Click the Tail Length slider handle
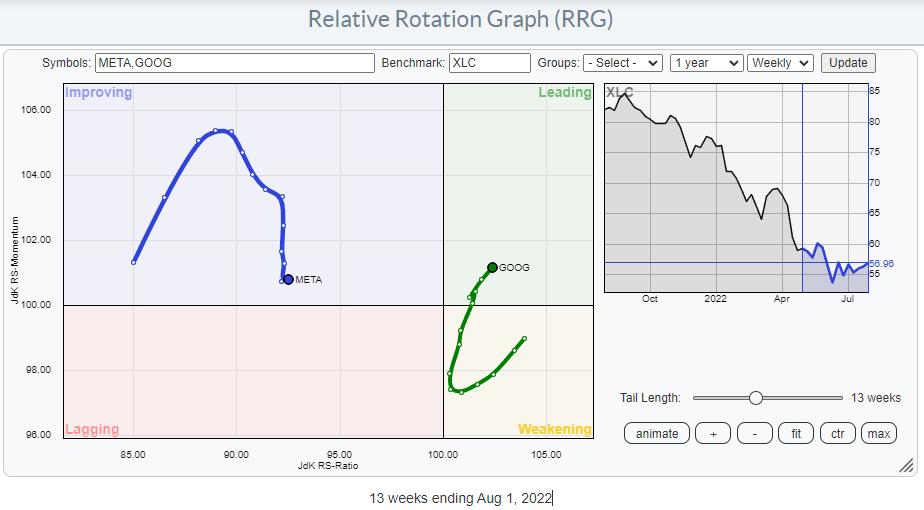Viewport: 924px width, 510px height. 755,398
